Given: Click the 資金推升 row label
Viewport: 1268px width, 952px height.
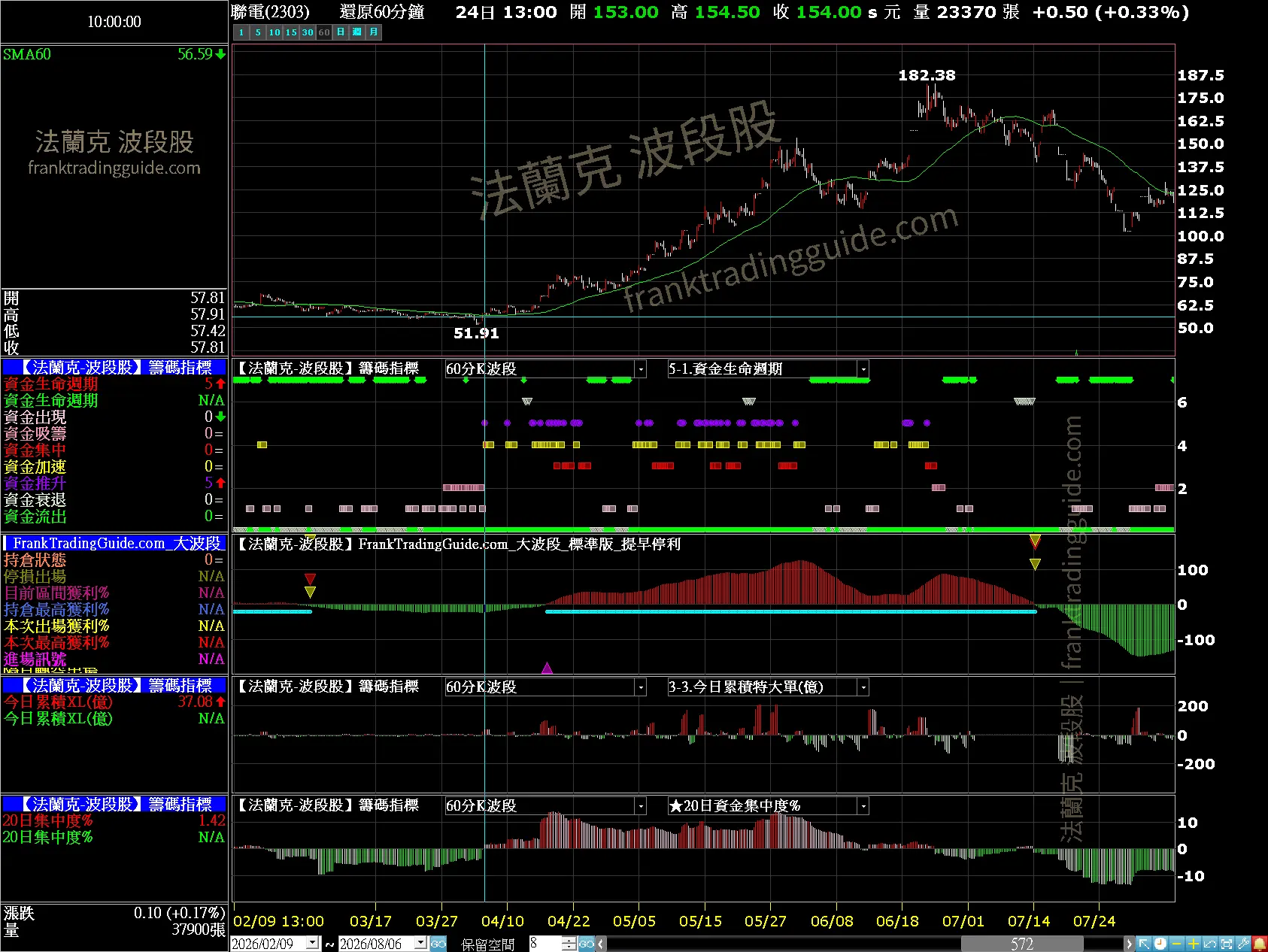Looking at the screenshot, I should tap(35, 483).
